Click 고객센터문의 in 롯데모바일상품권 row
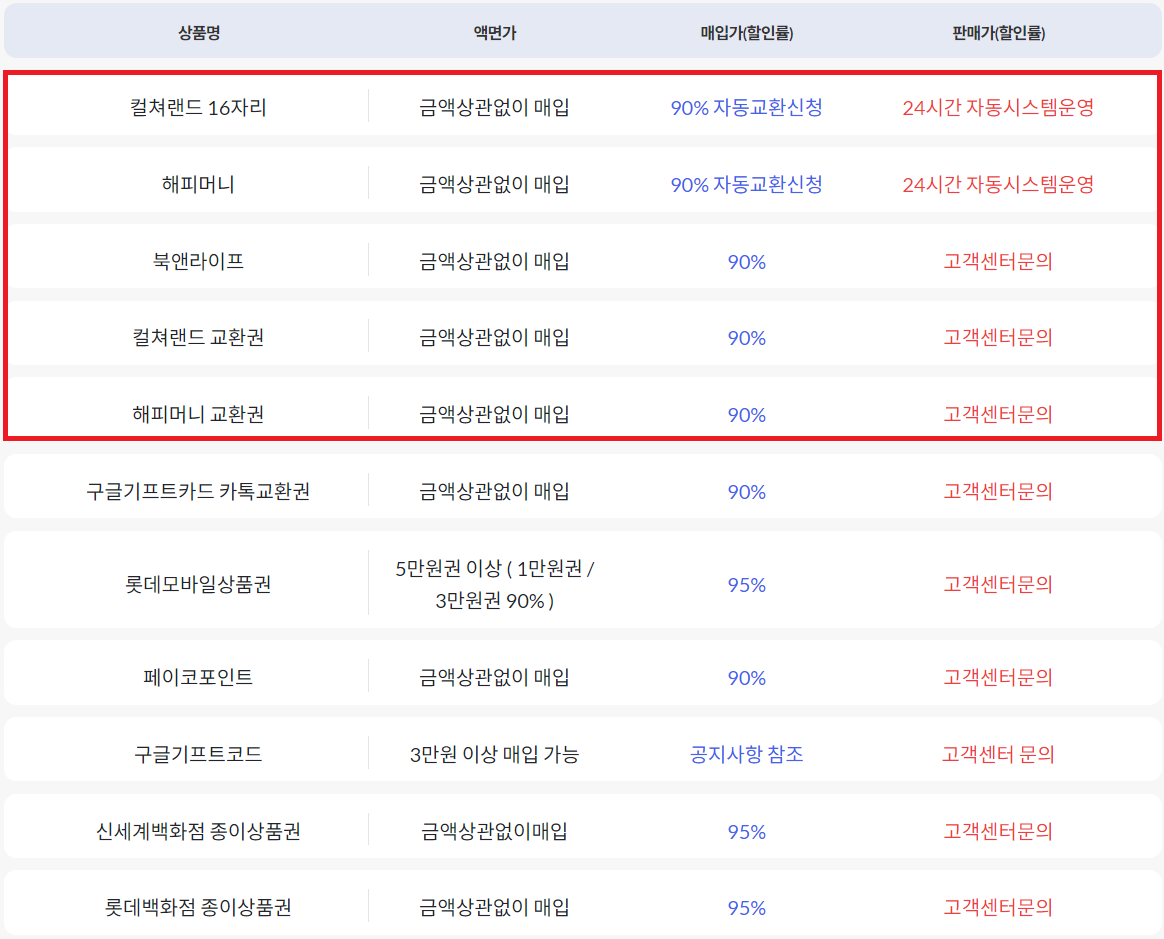The image size is (1164, 939). [998, 584]
